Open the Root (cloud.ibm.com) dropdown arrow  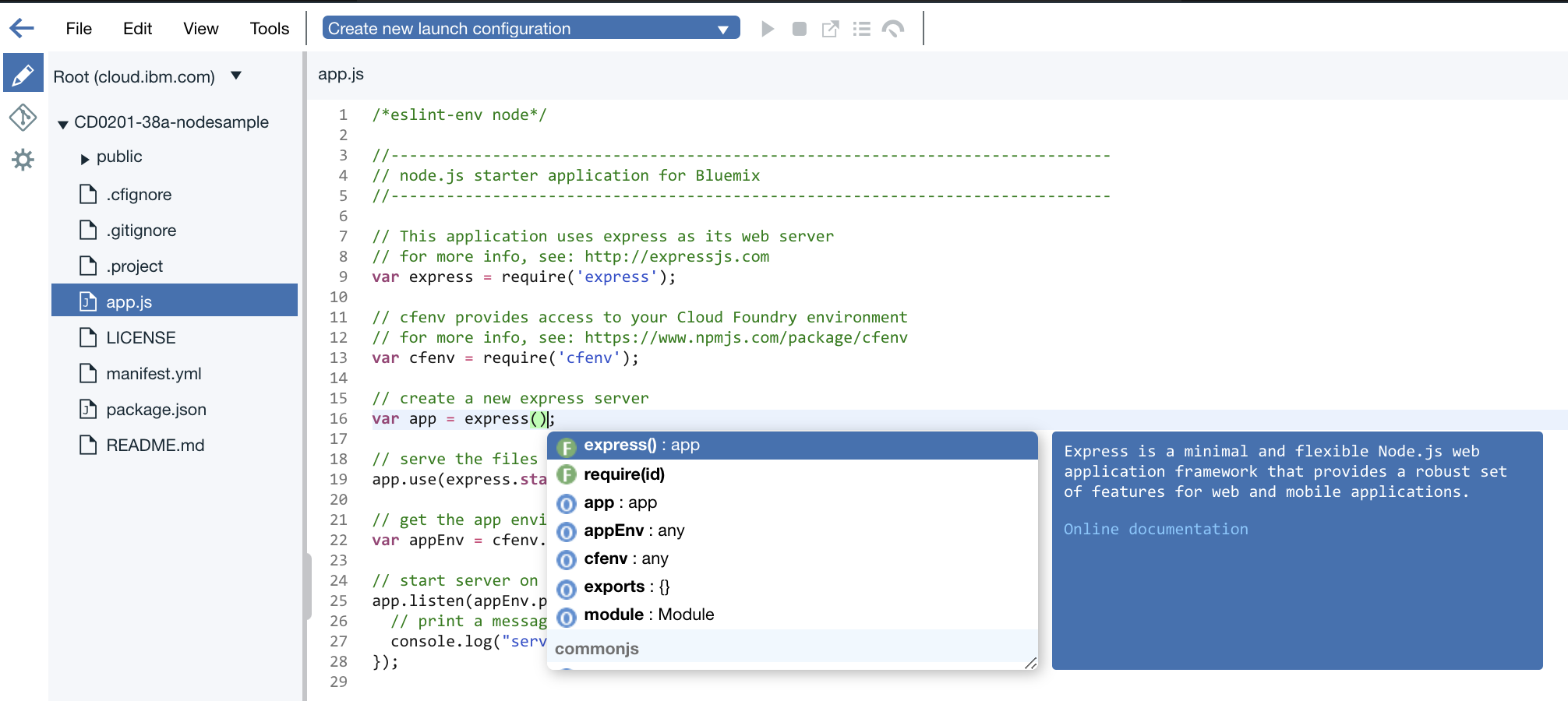coord(236,76)
